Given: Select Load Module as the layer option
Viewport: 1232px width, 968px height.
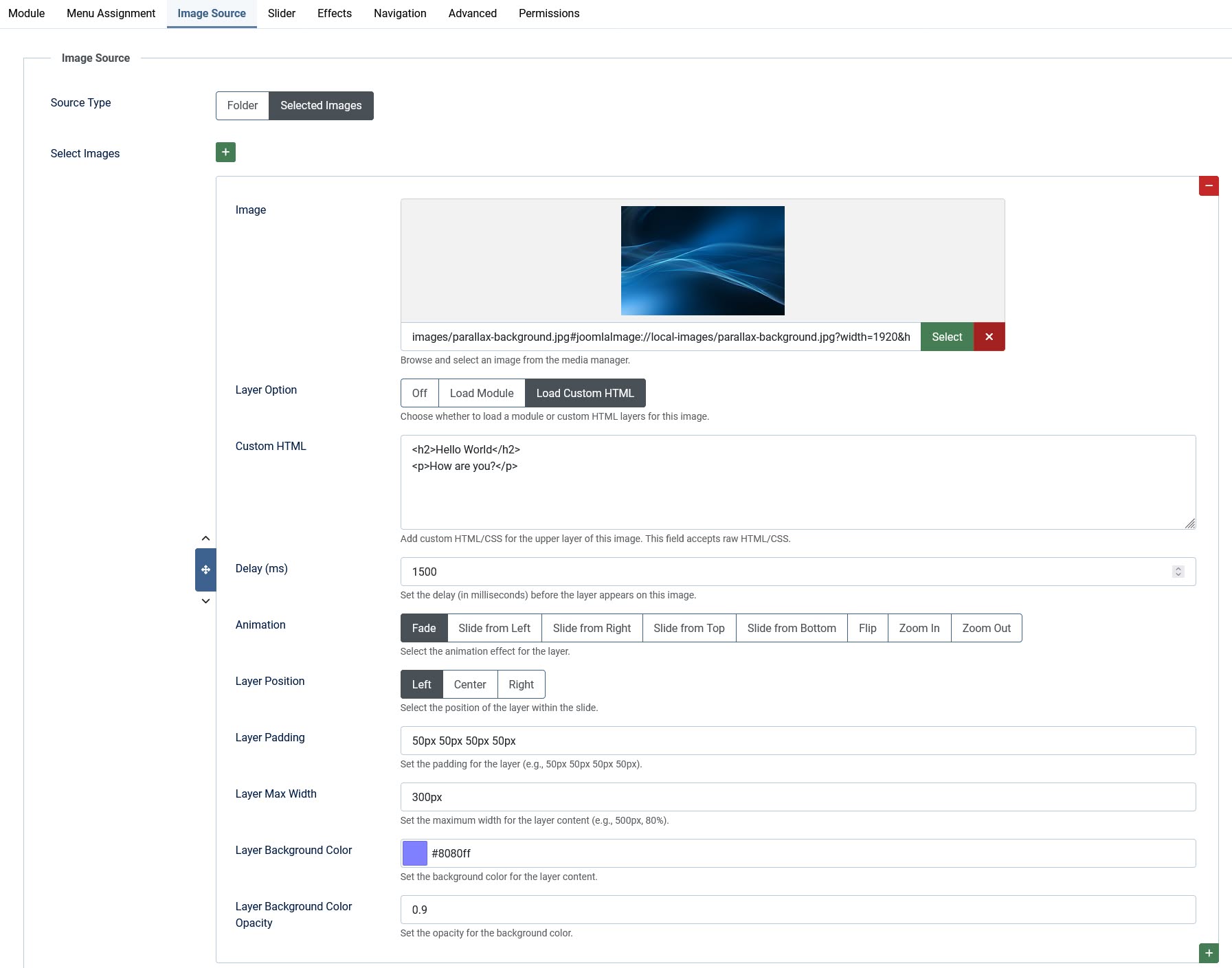Looking at the screenshot, I should [x=482, y=393].
